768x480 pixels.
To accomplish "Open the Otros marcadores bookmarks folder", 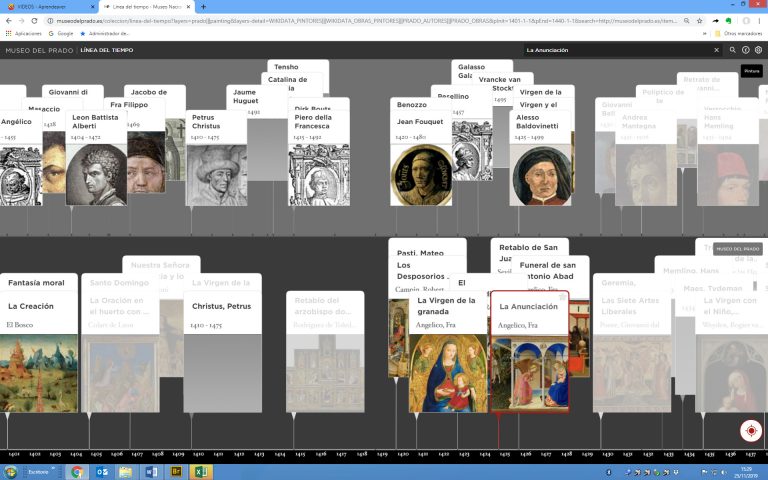I will click(739, 33).
